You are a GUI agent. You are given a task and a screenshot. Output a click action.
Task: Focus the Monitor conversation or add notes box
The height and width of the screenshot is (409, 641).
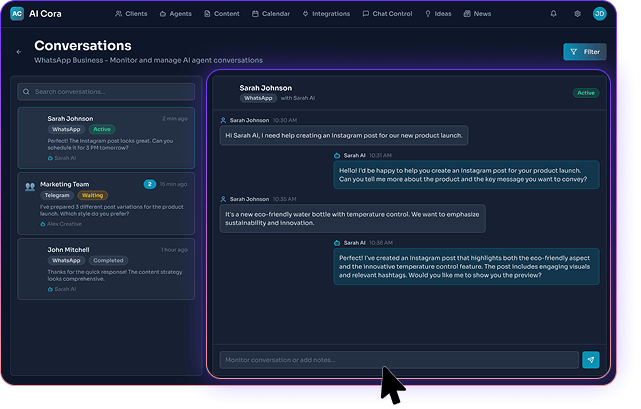[x=398, y=360]
